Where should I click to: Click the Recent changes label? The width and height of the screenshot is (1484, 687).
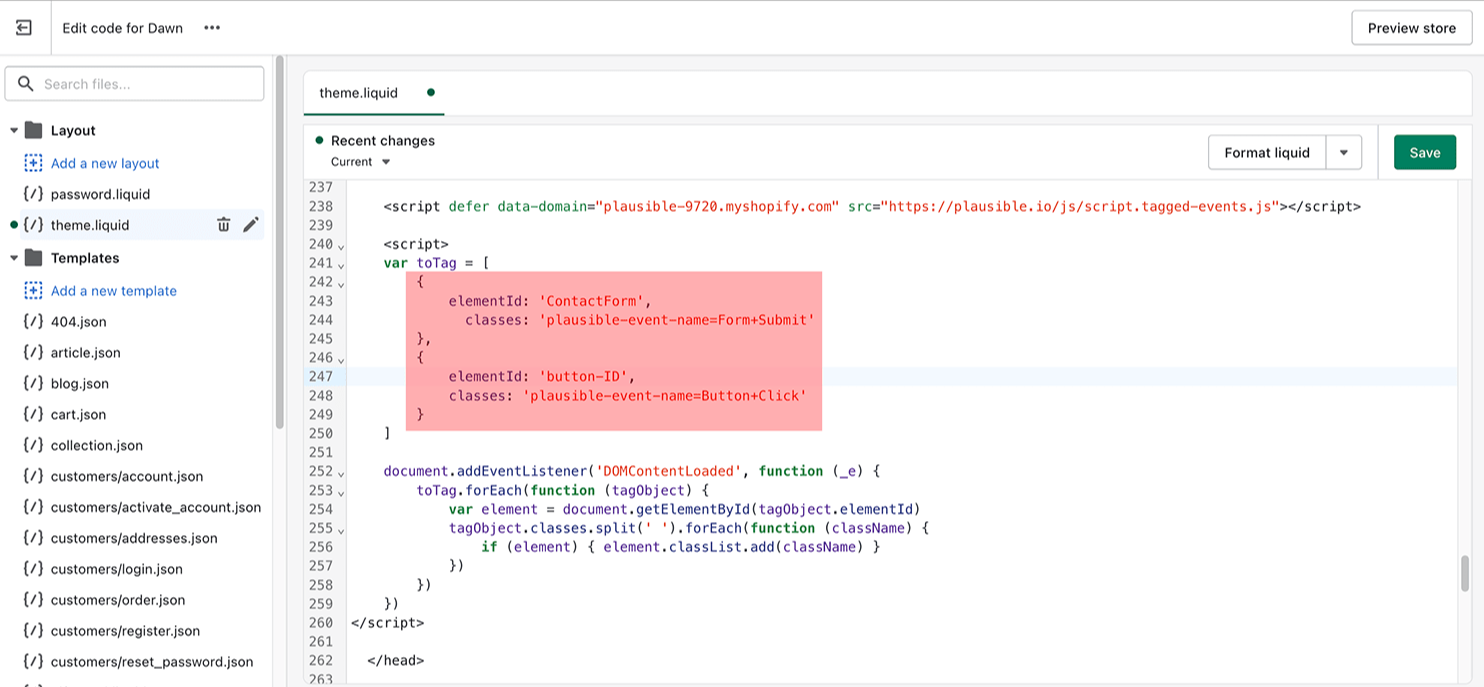[x=383, y=141]
